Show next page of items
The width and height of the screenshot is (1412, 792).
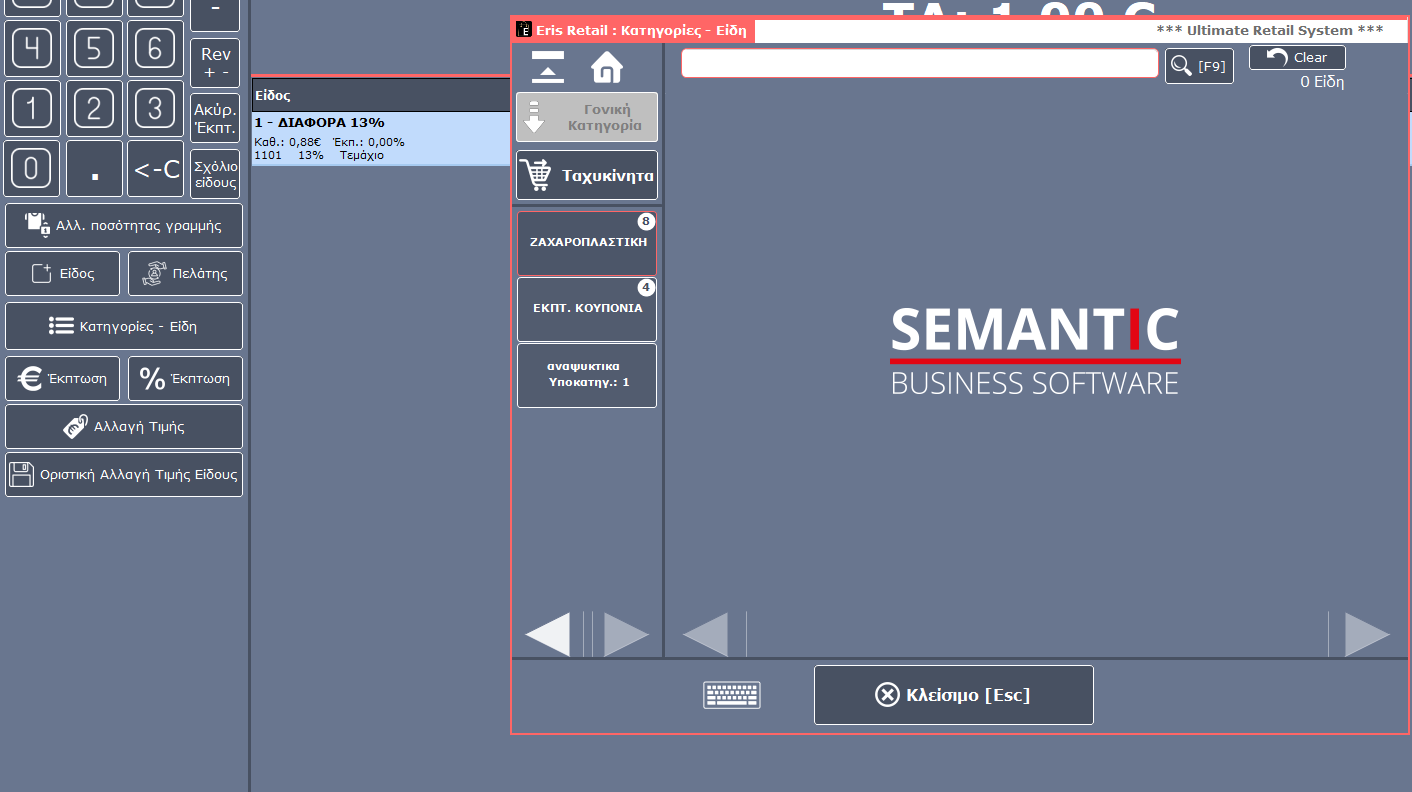tap(1367, 634)
